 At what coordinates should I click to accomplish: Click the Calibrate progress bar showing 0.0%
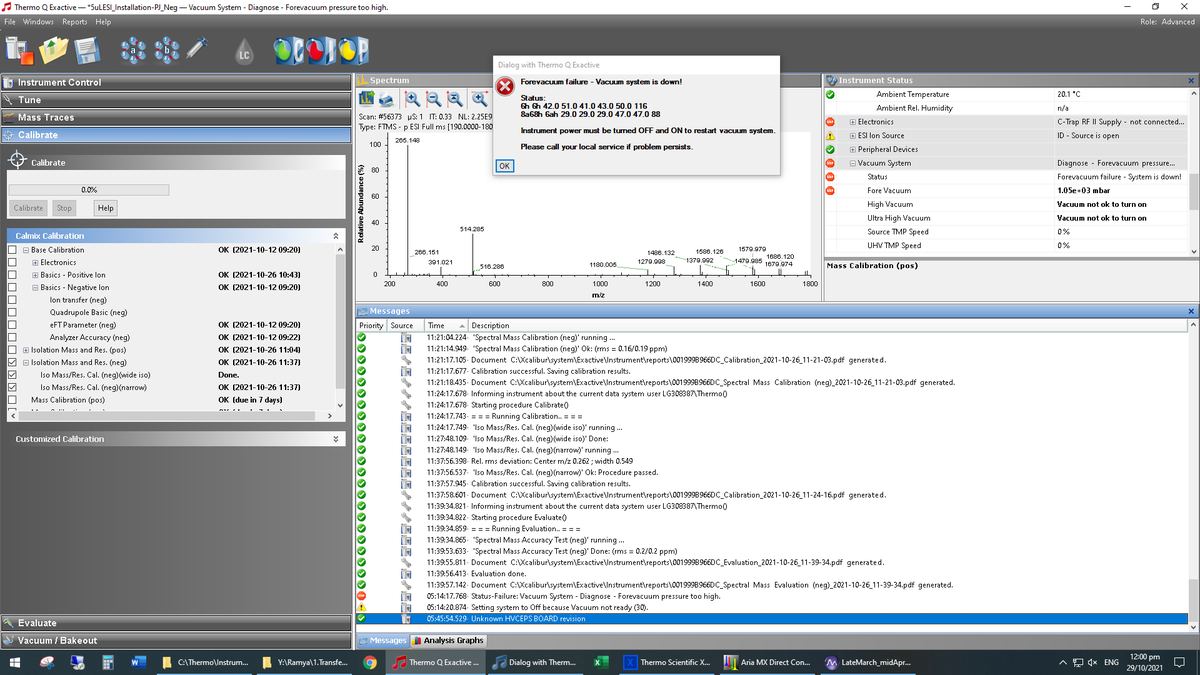[89, 189]
